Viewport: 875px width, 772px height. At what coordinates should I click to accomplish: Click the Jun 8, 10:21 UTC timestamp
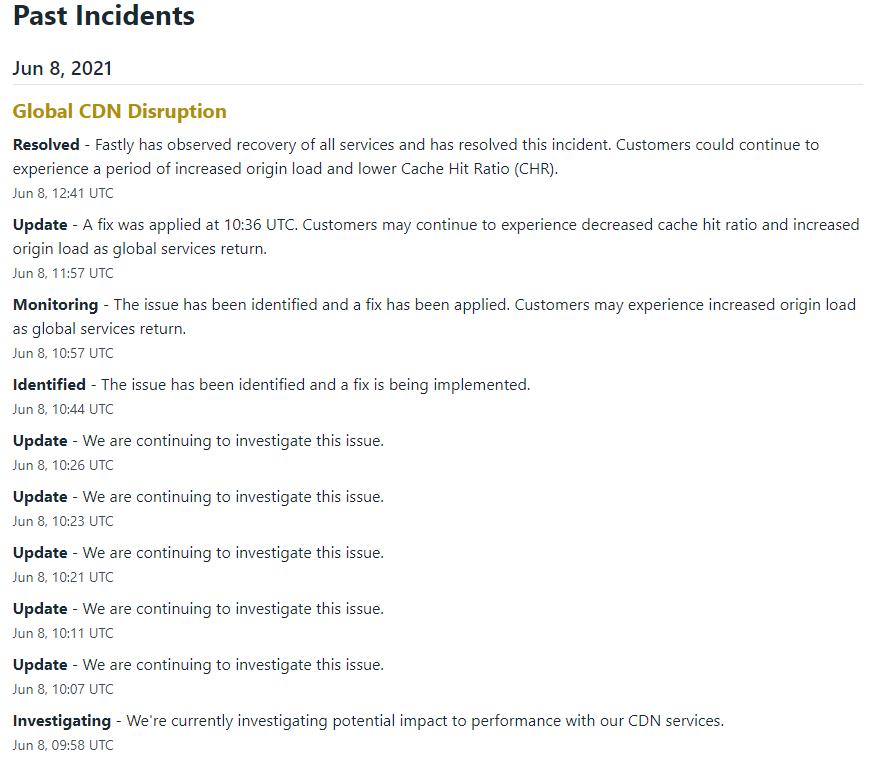[63, 577]
